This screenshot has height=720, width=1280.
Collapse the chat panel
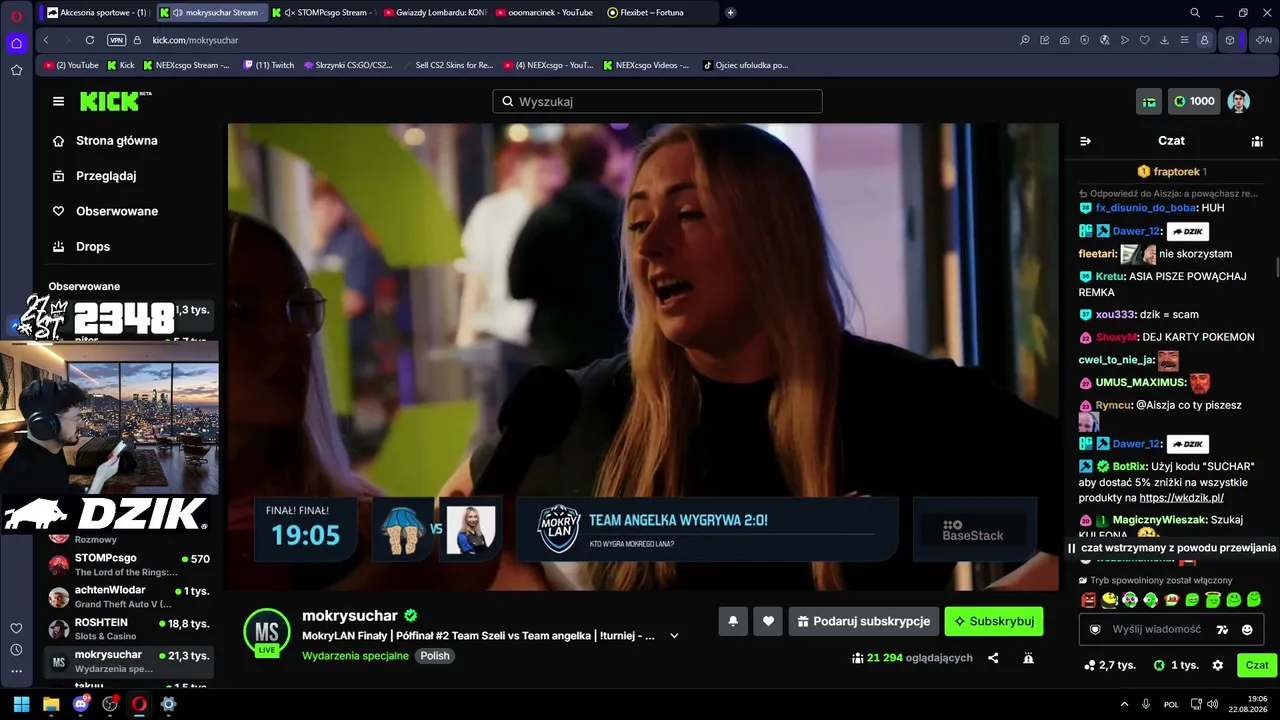click(1086, 141)
